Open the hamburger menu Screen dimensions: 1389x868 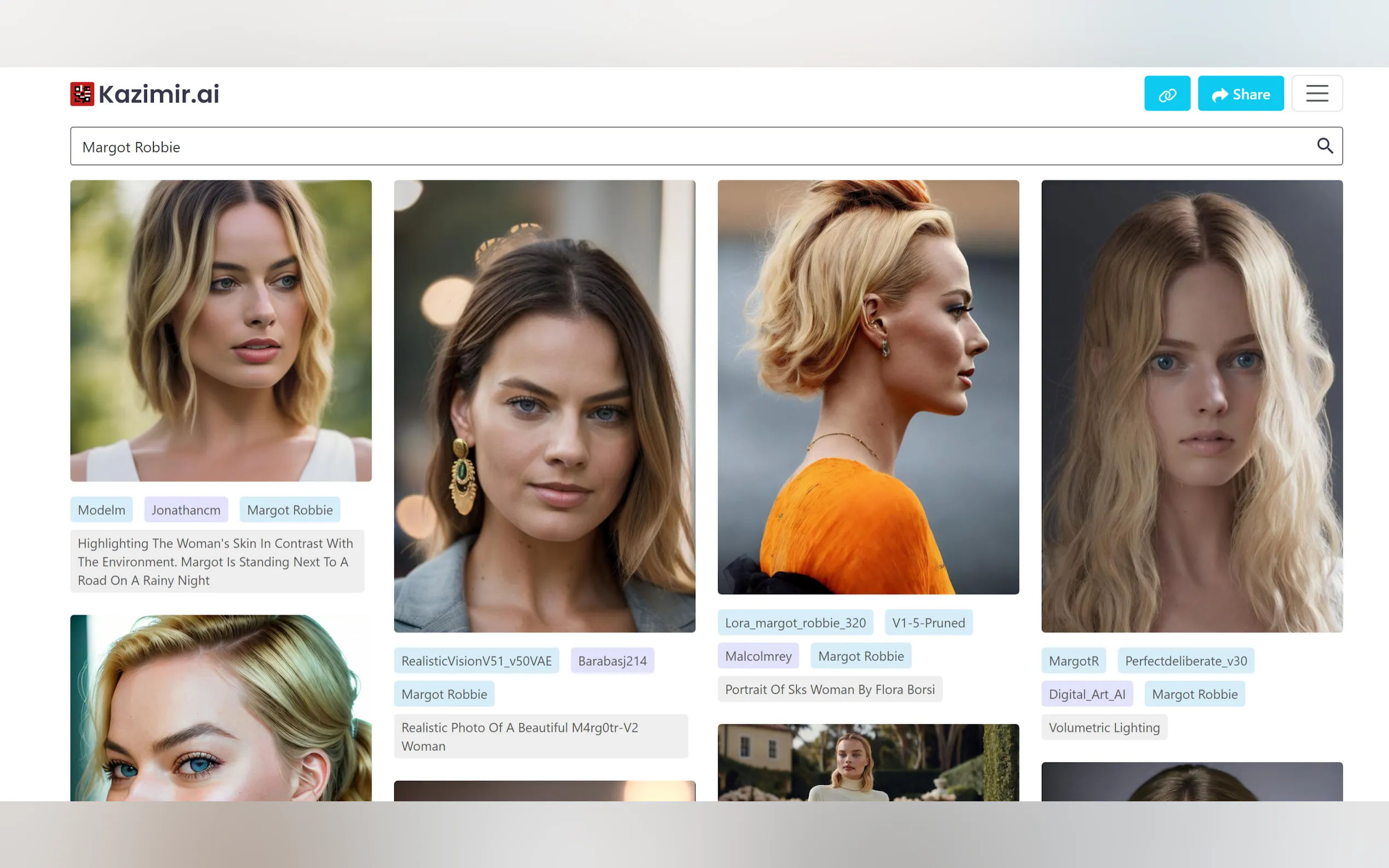click(x=1316, y=93)
